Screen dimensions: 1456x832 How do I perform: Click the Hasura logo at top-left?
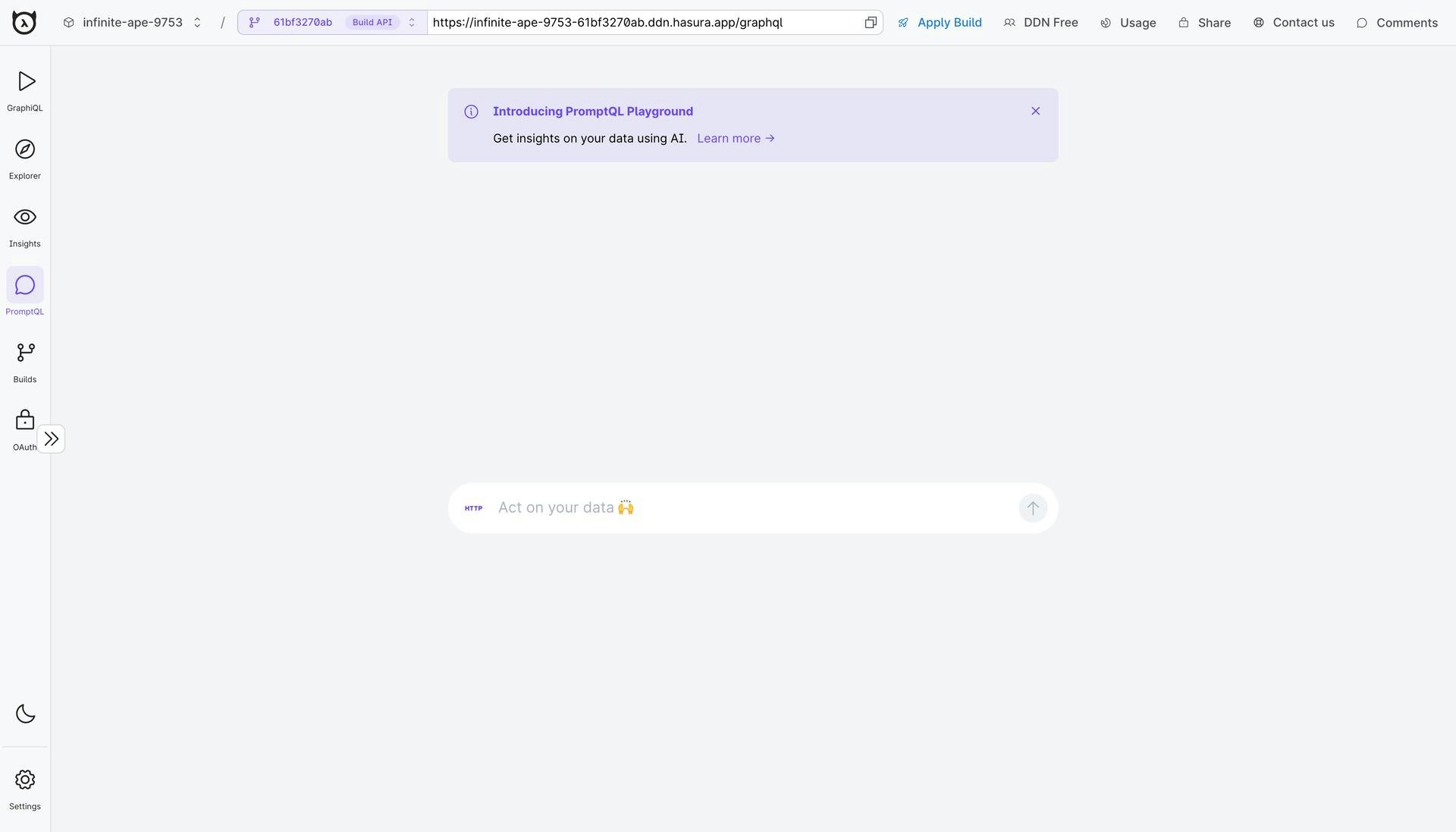click(24, 23)
